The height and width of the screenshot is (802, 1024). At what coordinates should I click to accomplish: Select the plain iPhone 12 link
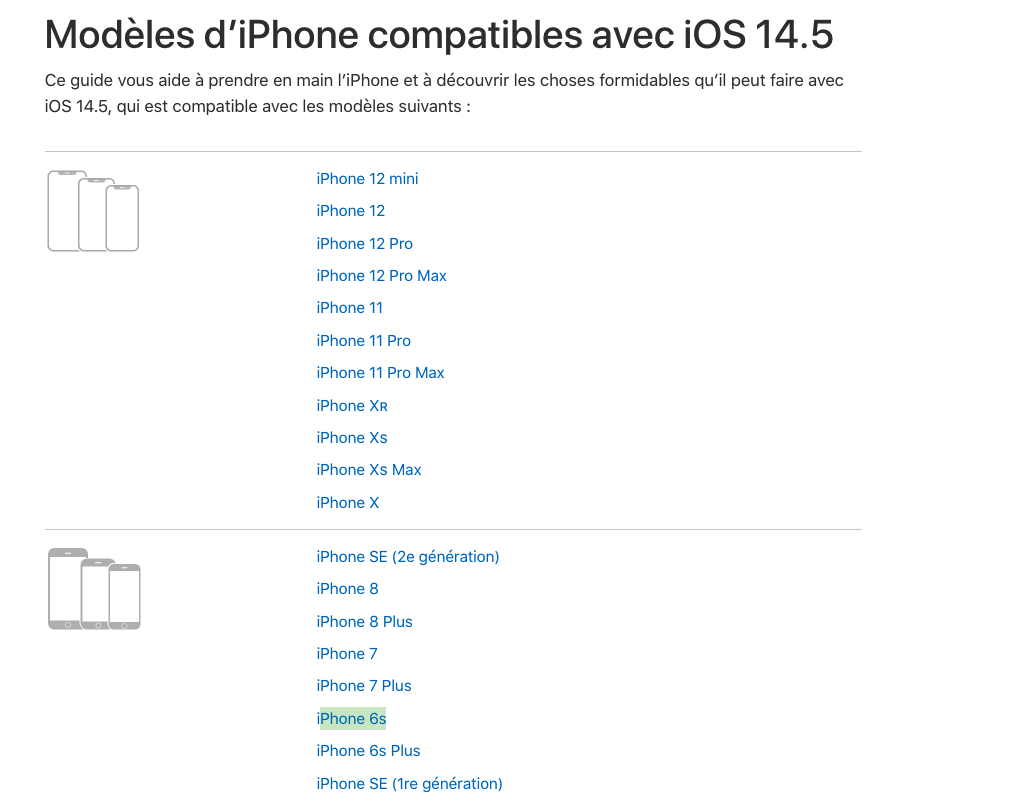click(350, 211)
